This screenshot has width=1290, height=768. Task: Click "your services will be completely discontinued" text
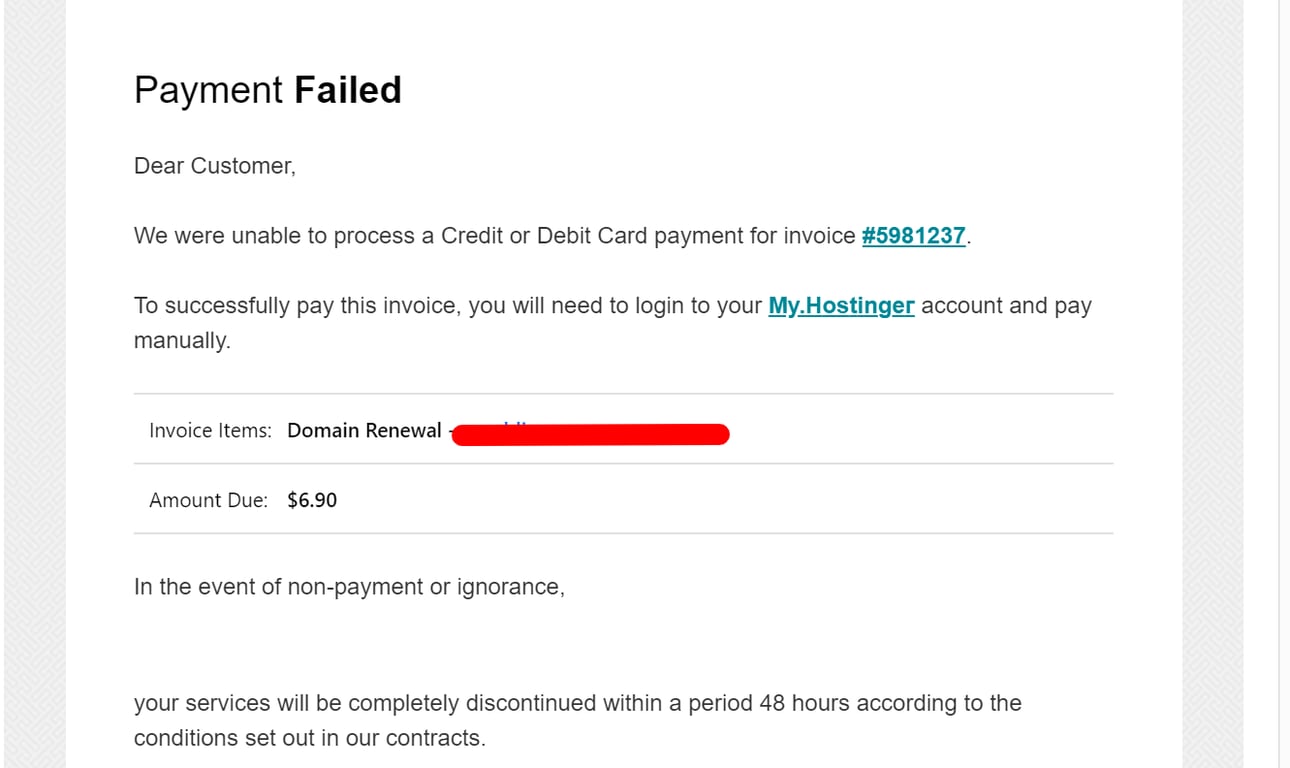click(364, 703)
